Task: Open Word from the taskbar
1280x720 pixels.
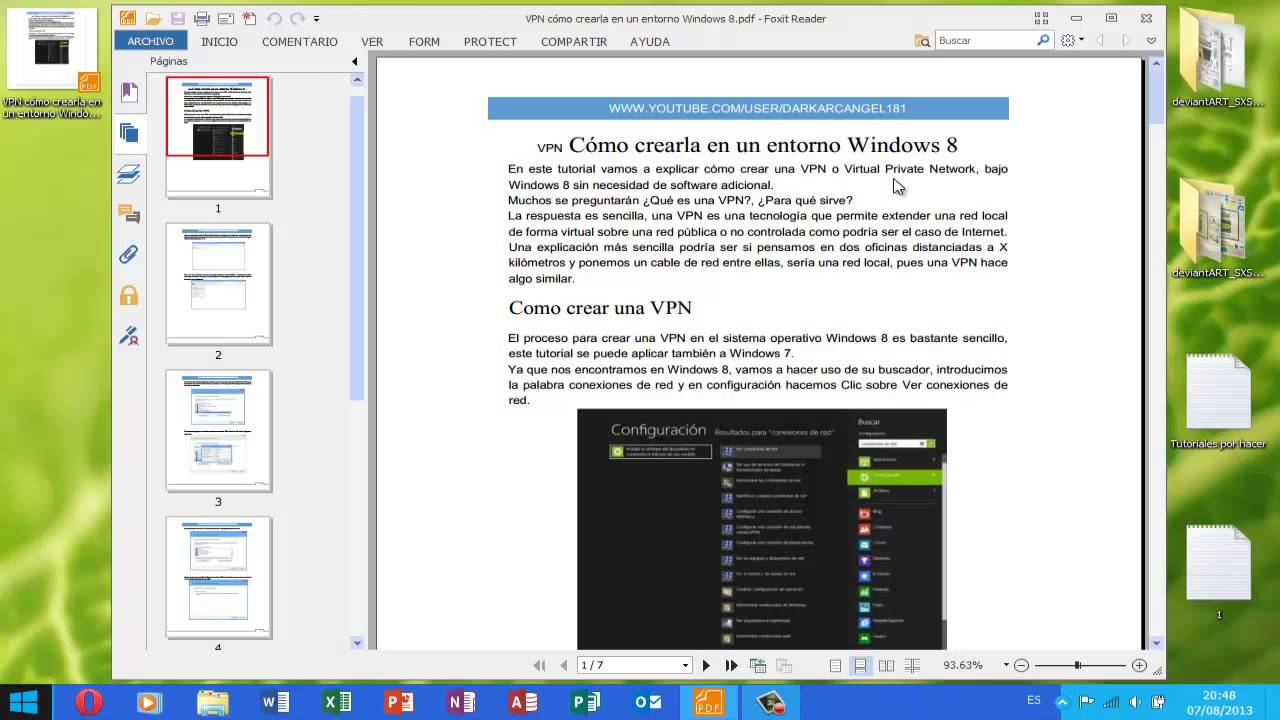Action: pos(275,702)
